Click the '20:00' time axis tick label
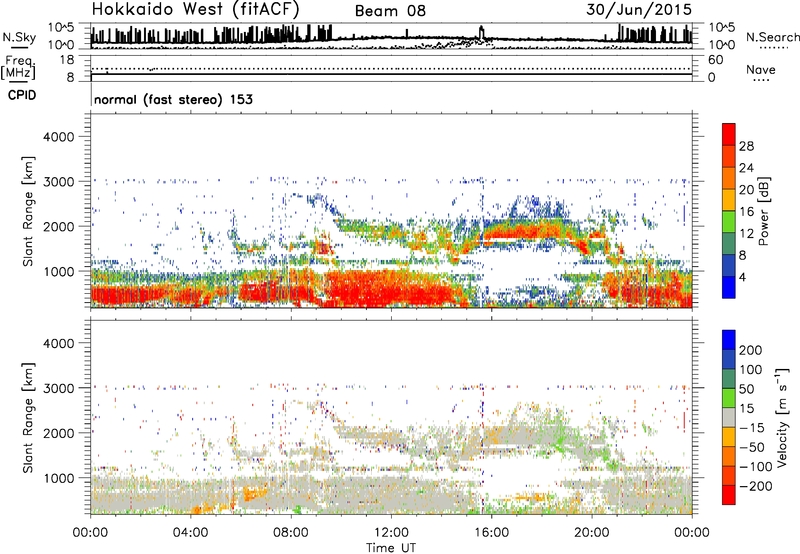 tap(592, 533)
